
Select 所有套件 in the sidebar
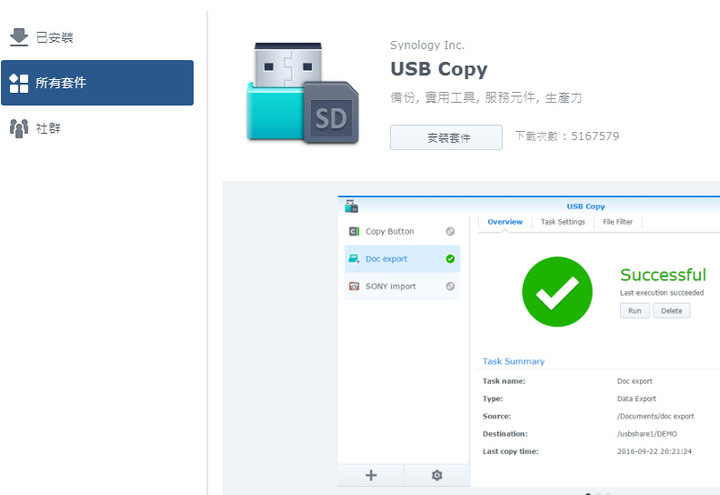[97, 83]
